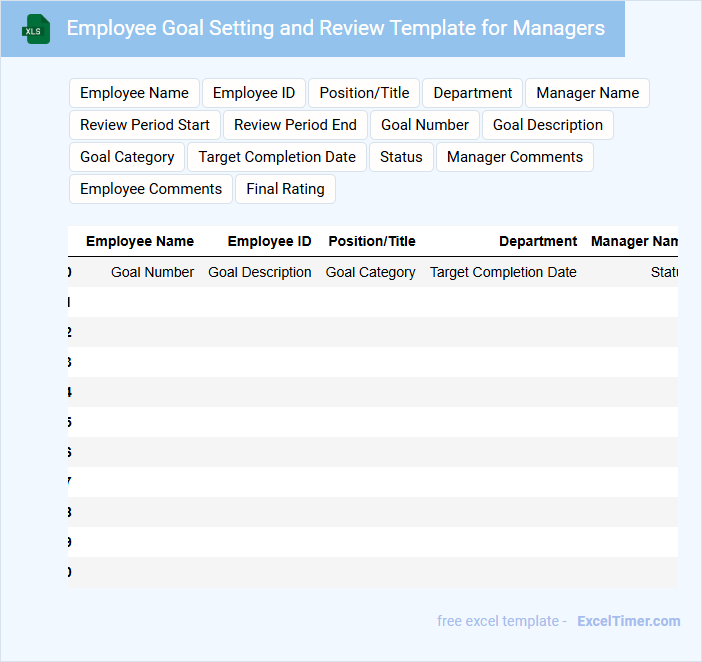
Task: Select the Goal Description table cell
Action: [259, 272]
